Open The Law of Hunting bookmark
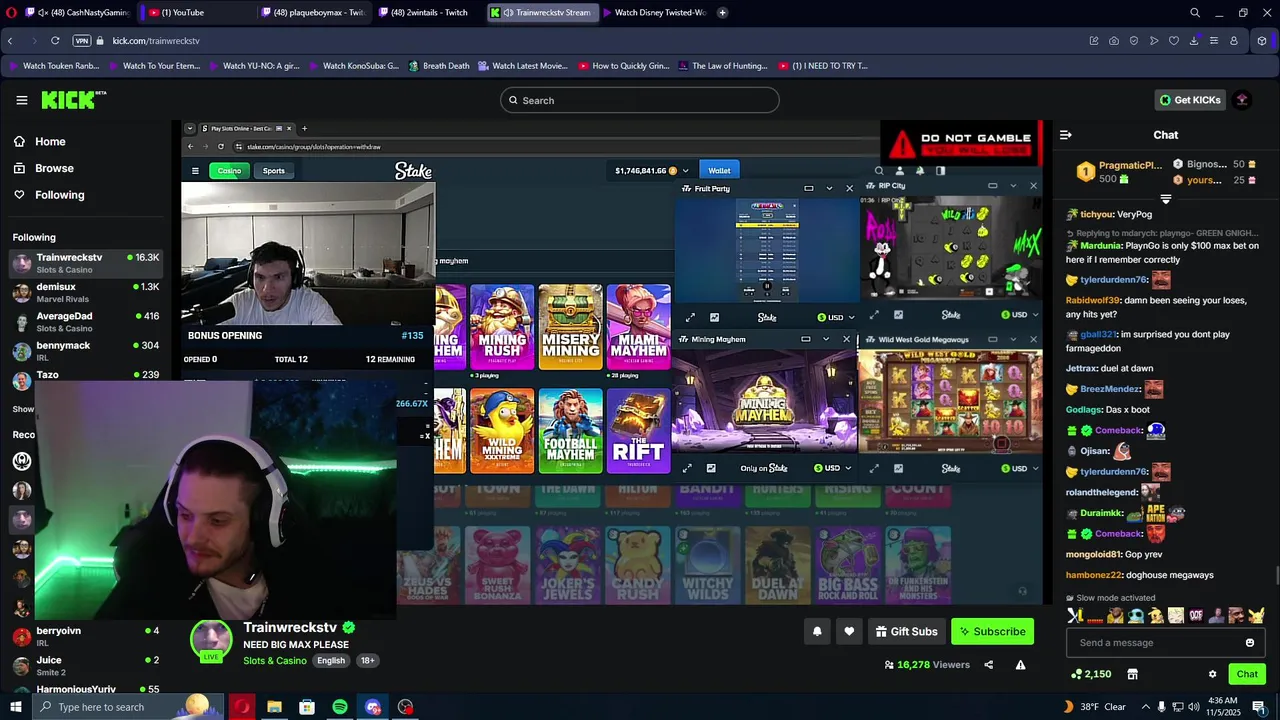Image resolution: width=1280 pixels, height=720 pixels. [721, 66]
